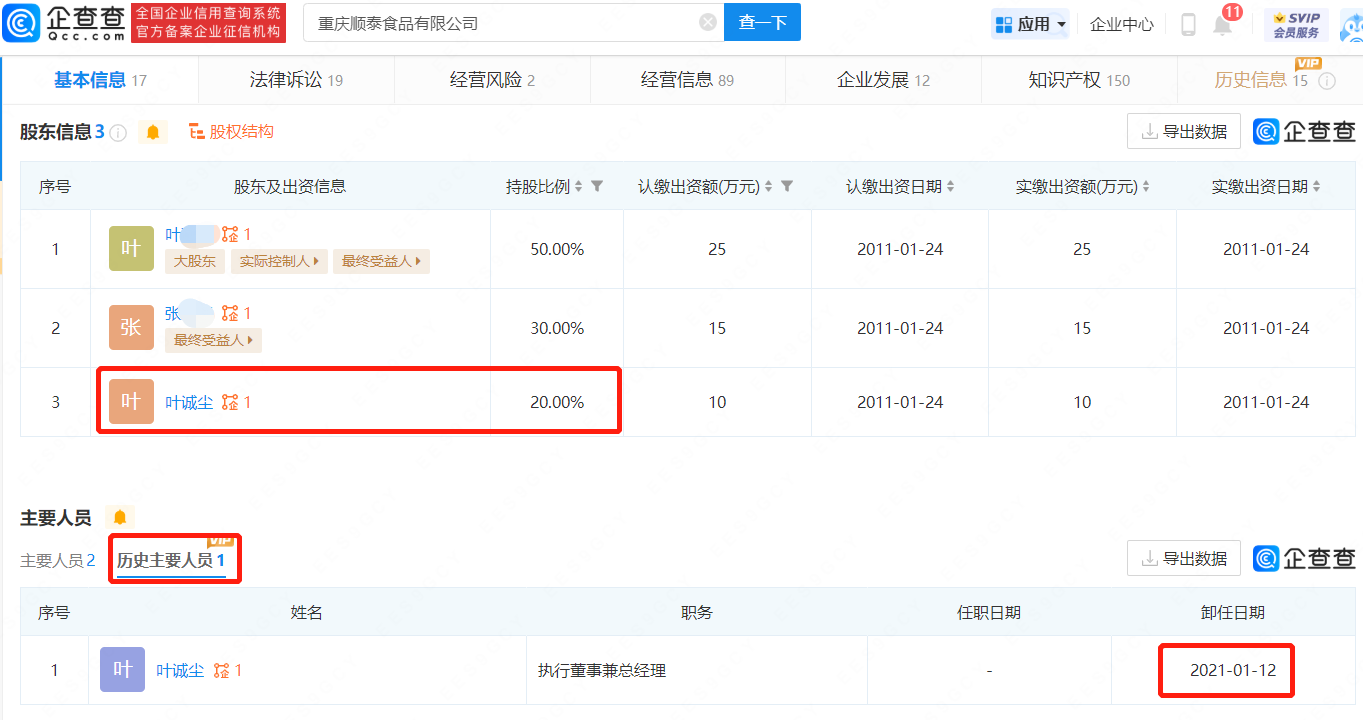Viewport: 1363px width, 720px height.
Task: Click 叶 avatar in shareholder row 3
Action: pyautogui.click(x=131, y=402)
